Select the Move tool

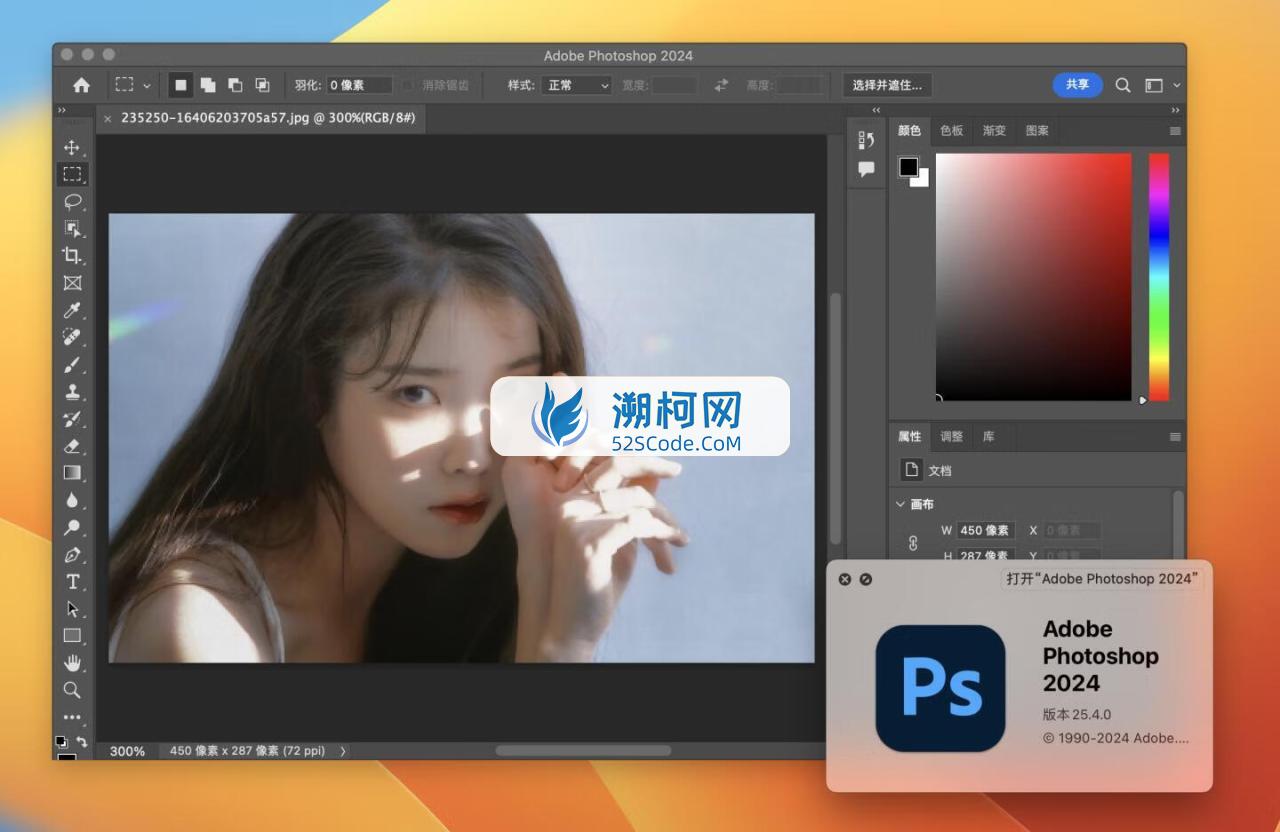click(72, 147)
